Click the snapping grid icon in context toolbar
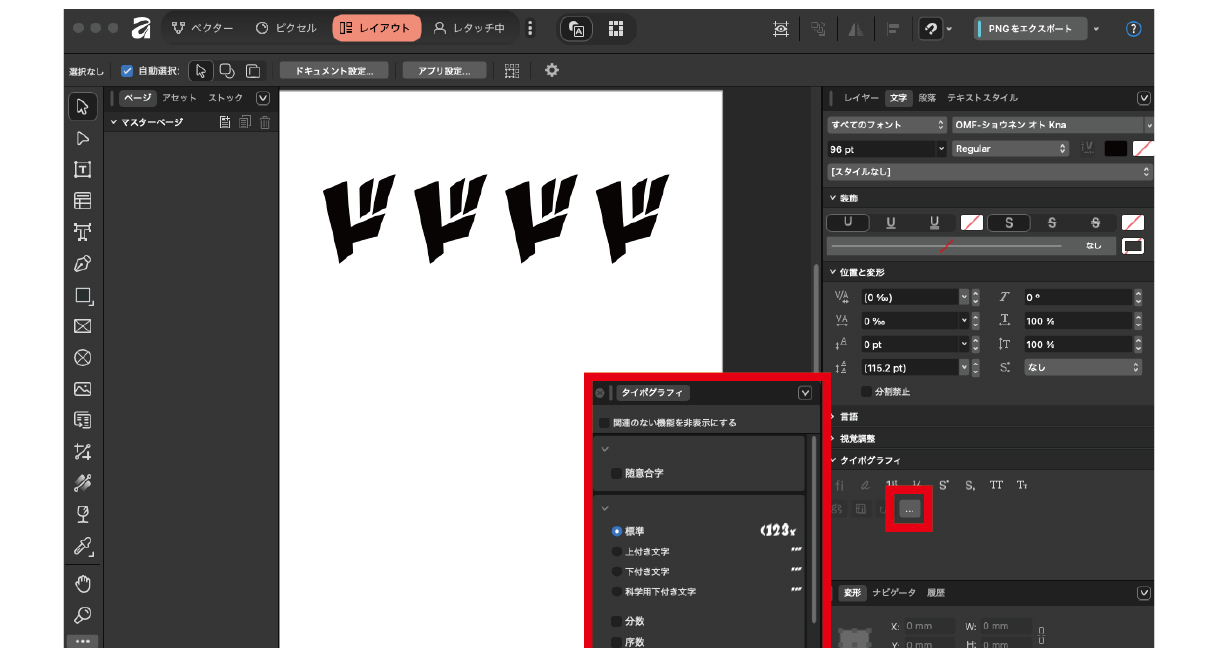Viewport: 1218px width, 648px height. pos(512,70)
